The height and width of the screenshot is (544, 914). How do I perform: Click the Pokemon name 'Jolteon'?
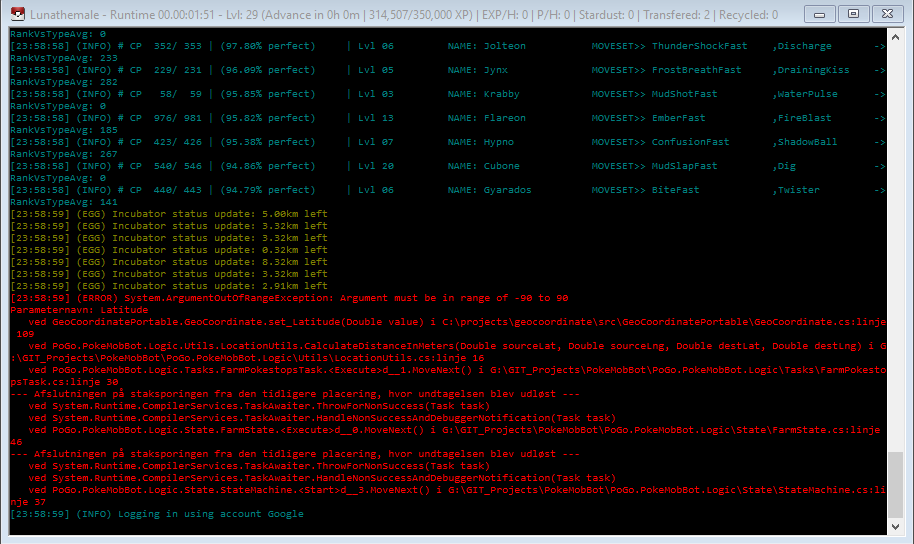504,45
